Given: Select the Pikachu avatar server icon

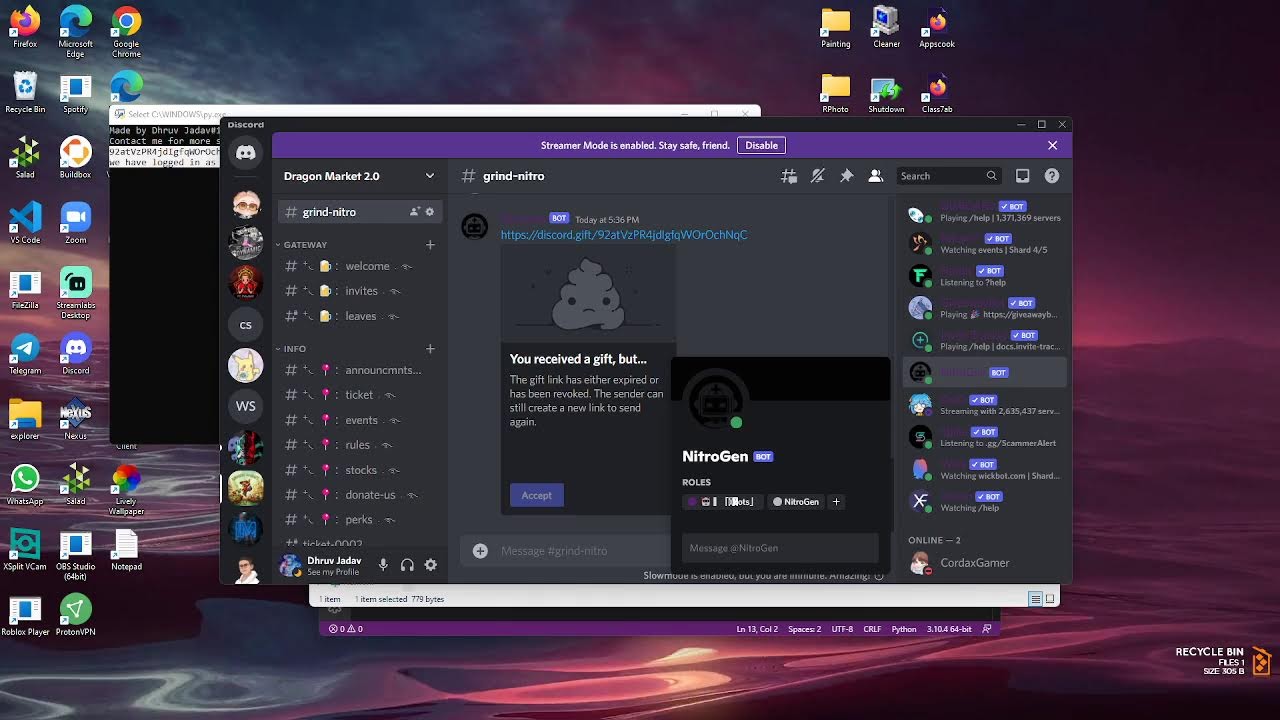Looking at the screenshot, I should tap(246, 365).
